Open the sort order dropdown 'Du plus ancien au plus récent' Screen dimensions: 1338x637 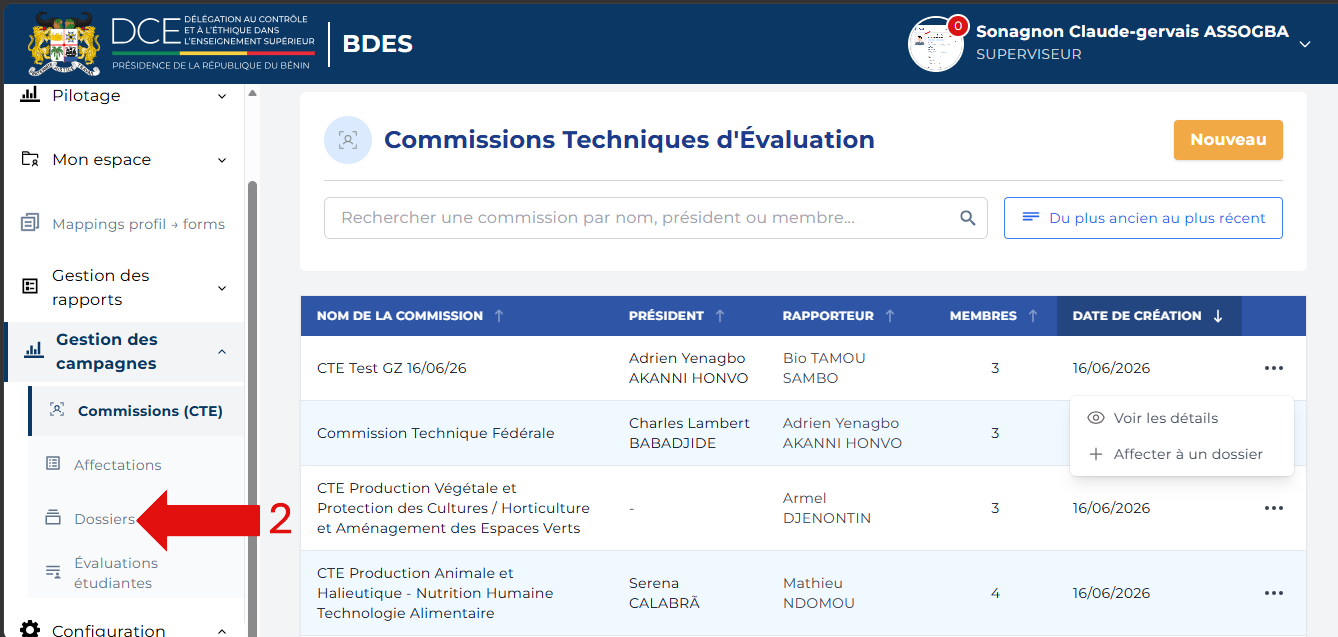click(x=1143, y=218)
